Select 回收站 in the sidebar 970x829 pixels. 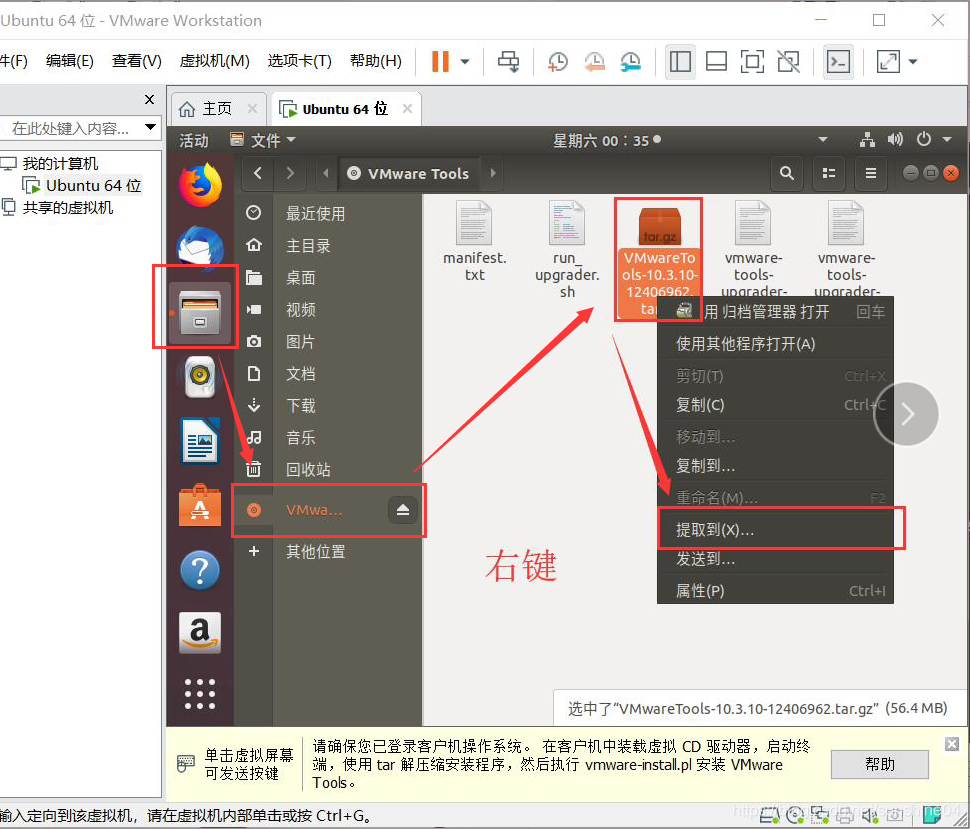[x=328, y=470]
